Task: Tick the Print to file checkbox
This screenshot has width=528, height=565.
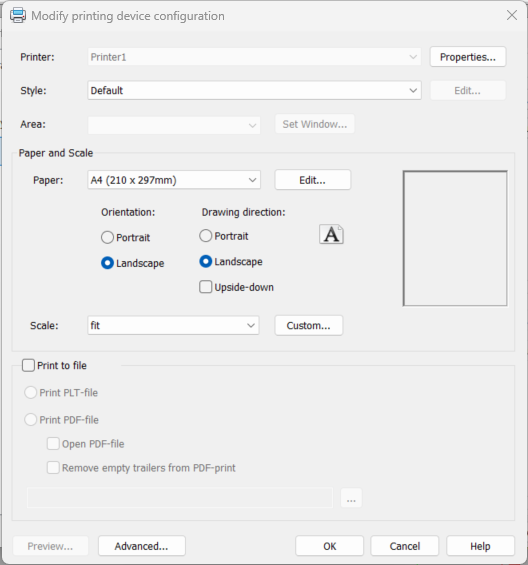Action: (x=28, y=365)
